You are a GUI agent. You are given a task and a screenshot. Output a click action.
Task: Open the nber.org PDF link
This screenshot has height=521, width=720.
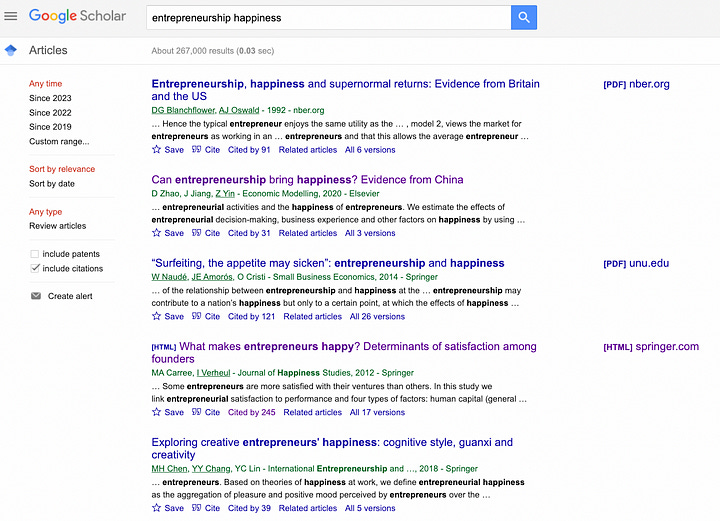[x=636, y=84]
